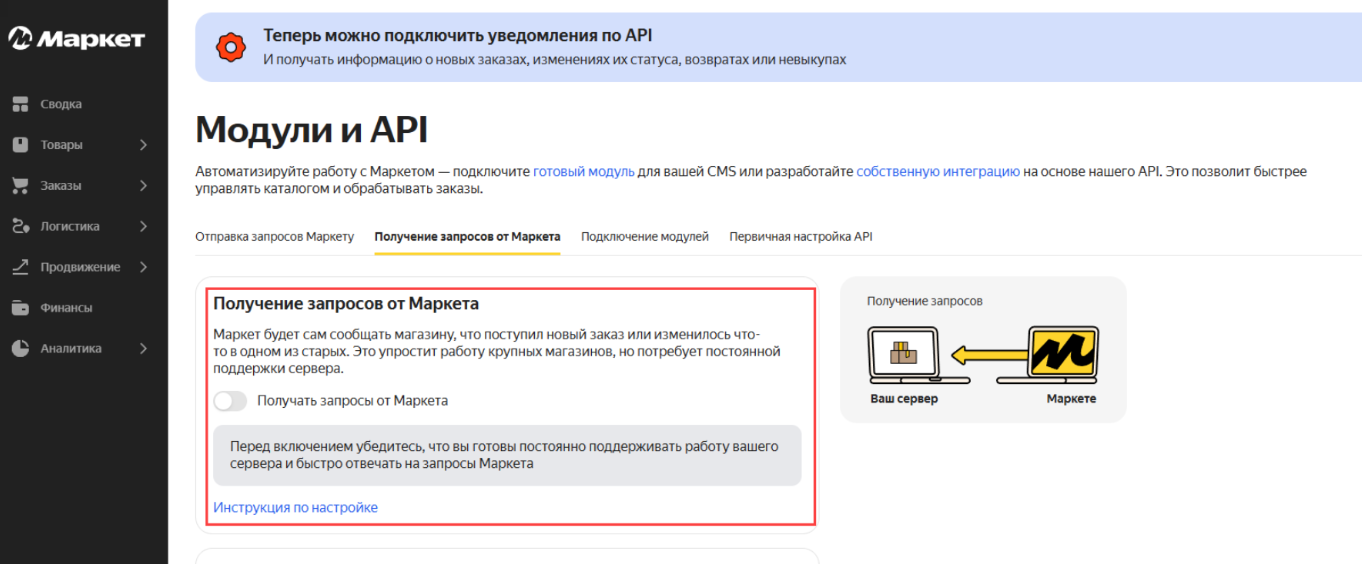Click the Логистика label in sidebar
The width and height of the screenshot is (1362, 564).
[x=70, y=226]
